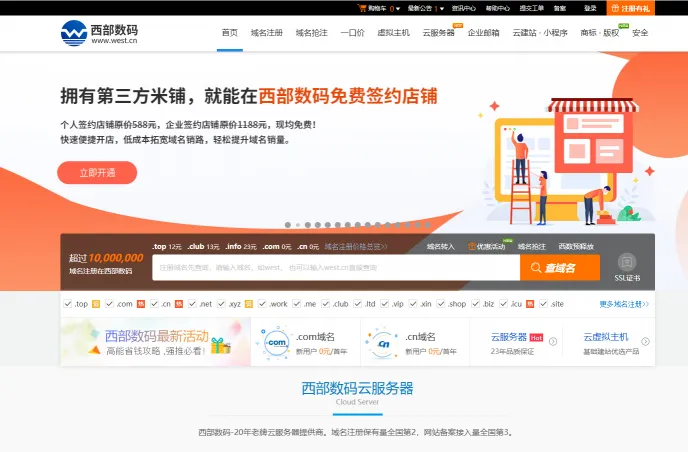688x452 pixels.
Task: Open the 企业邮箱 navigation item
Action: (484, 33)
